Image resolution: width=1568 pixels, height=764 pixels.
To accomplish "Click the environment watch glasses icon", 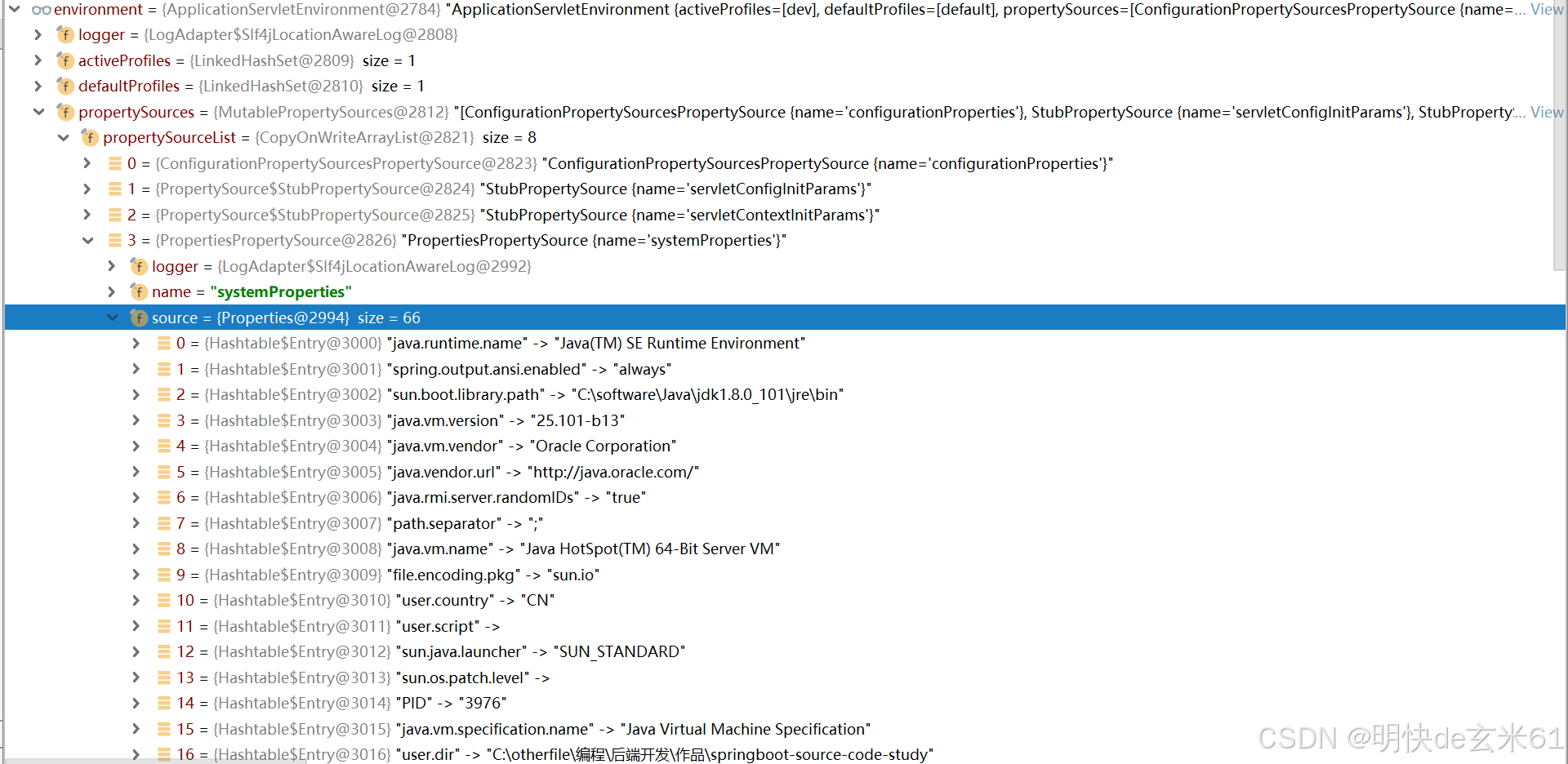I will pos(41,10).
